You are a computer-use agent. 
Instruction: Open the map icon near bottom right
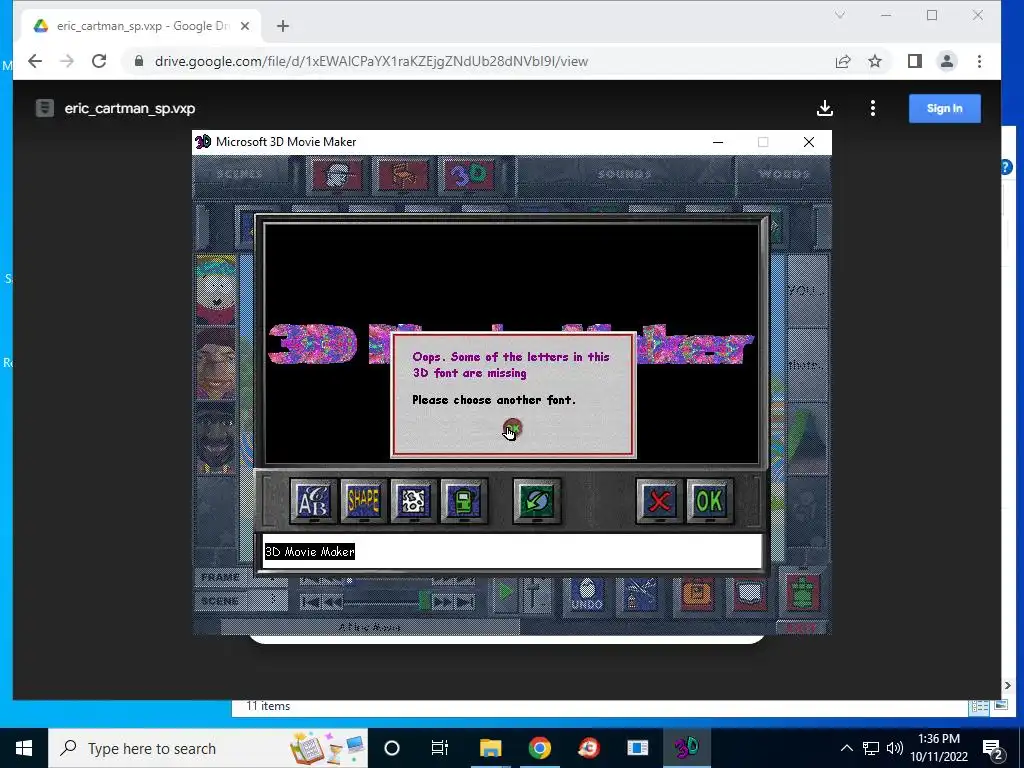(749, 594)
